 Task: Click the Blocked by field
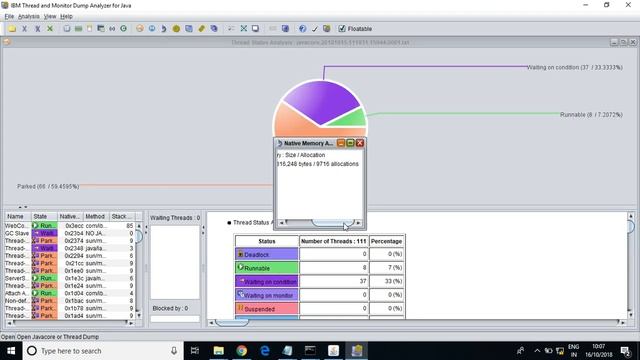[175, 319]
